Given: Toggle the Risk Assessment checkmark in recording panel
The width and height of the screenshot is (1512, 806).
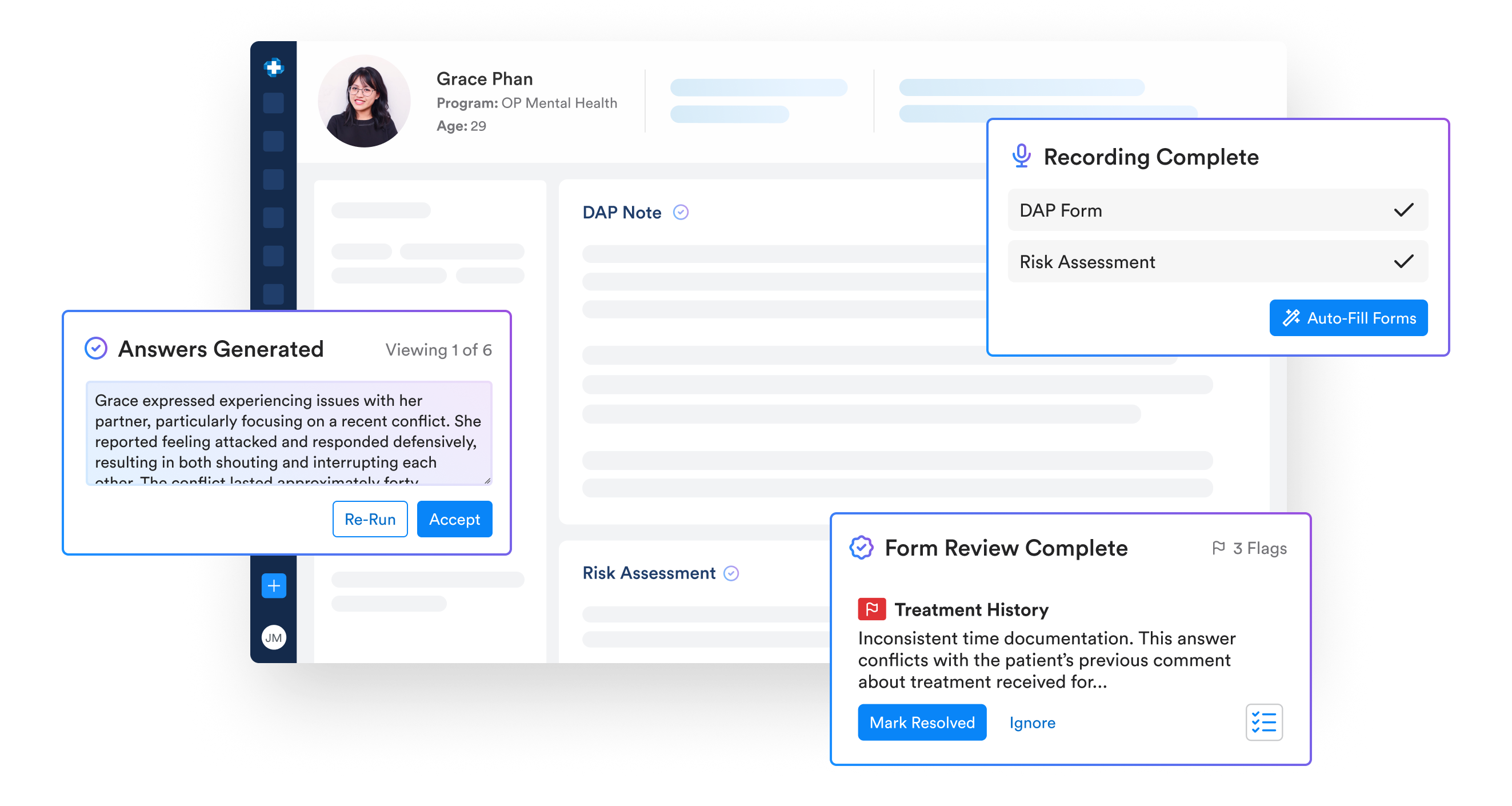Looking at the screenshot, I should point(1403,261).
